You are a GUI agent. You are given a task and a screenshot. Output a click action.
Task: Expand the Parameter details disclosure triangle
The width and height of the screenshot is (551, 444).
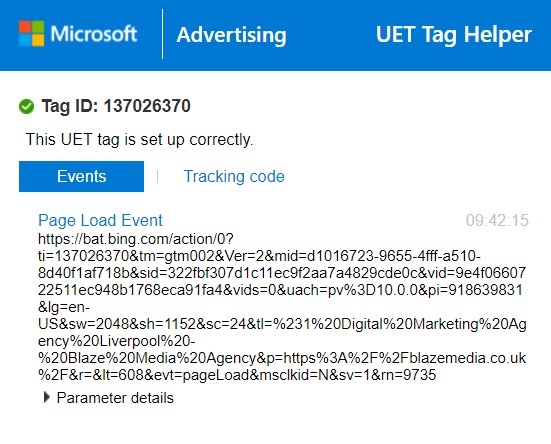[x=46, y=397]
